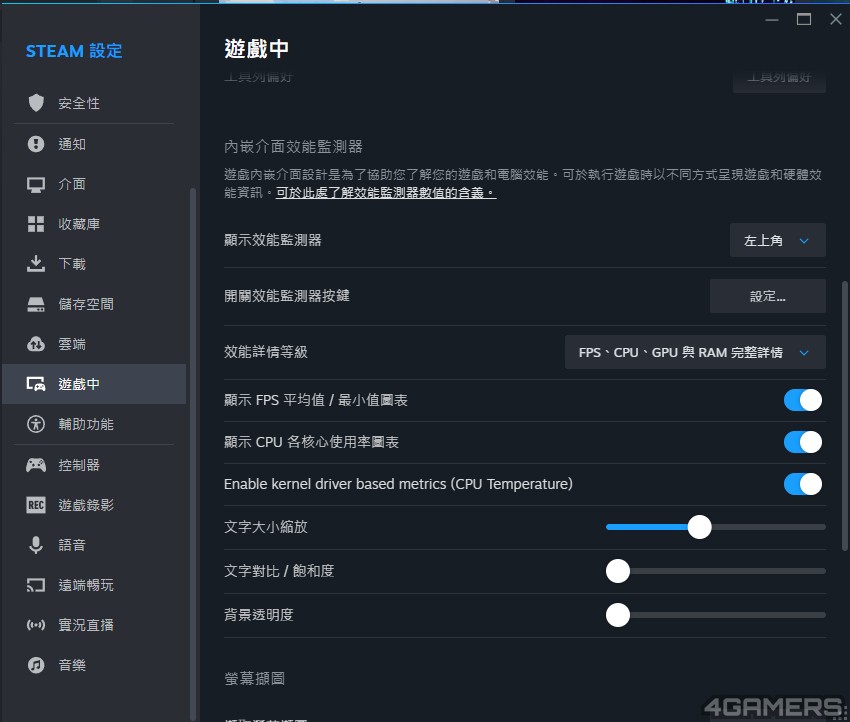Click the monitor icon beside 介面
Screen dimensions: 850x722
[x=36, y=184]
